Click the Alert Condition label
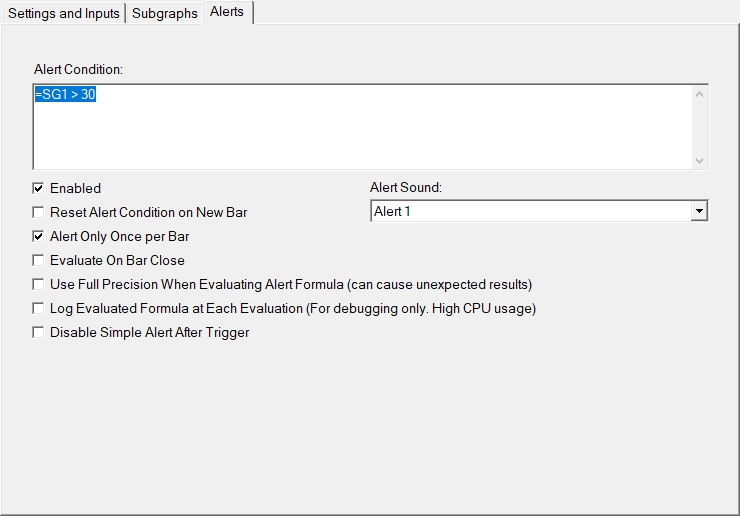This screenshot has width=740, height=516. (78, 69)
